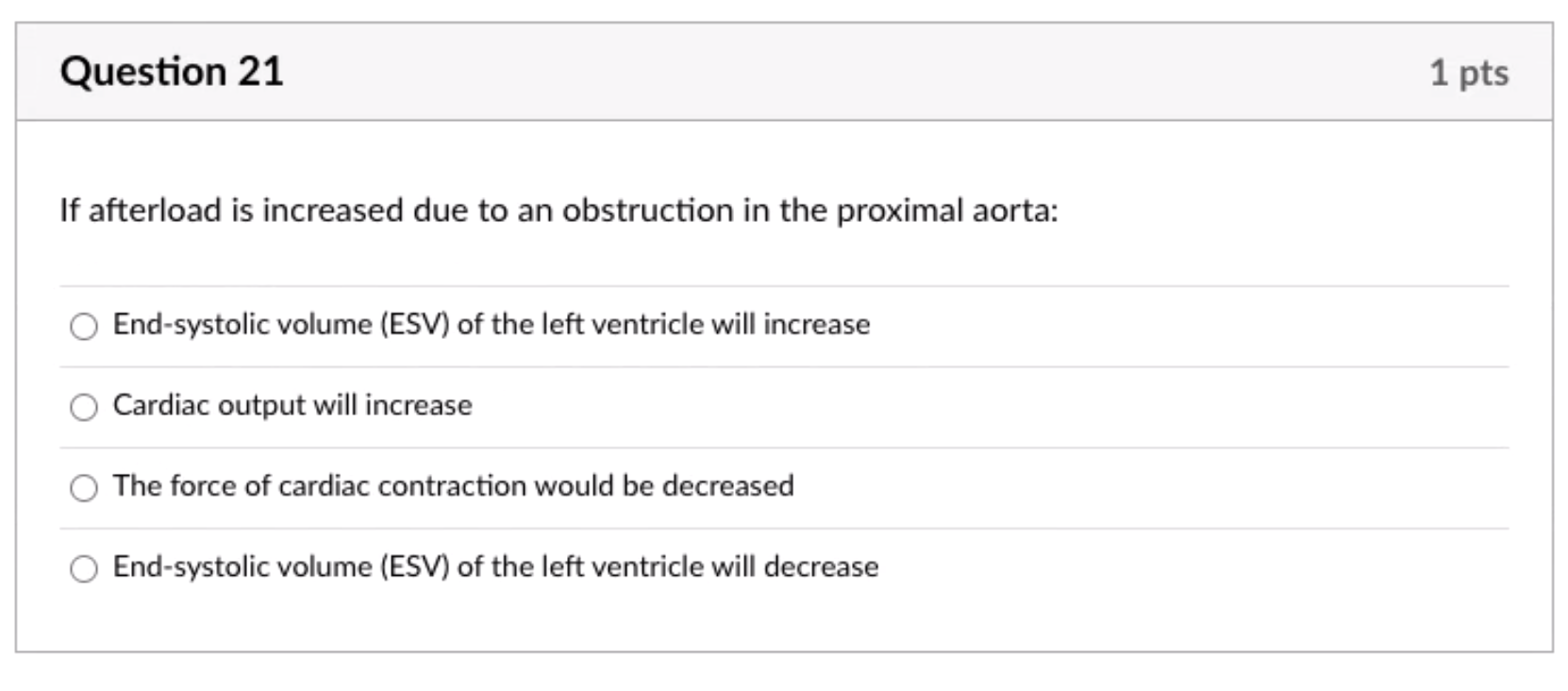
Task: Click the Cardiac output answer text
Action: (x=292, y=406)
